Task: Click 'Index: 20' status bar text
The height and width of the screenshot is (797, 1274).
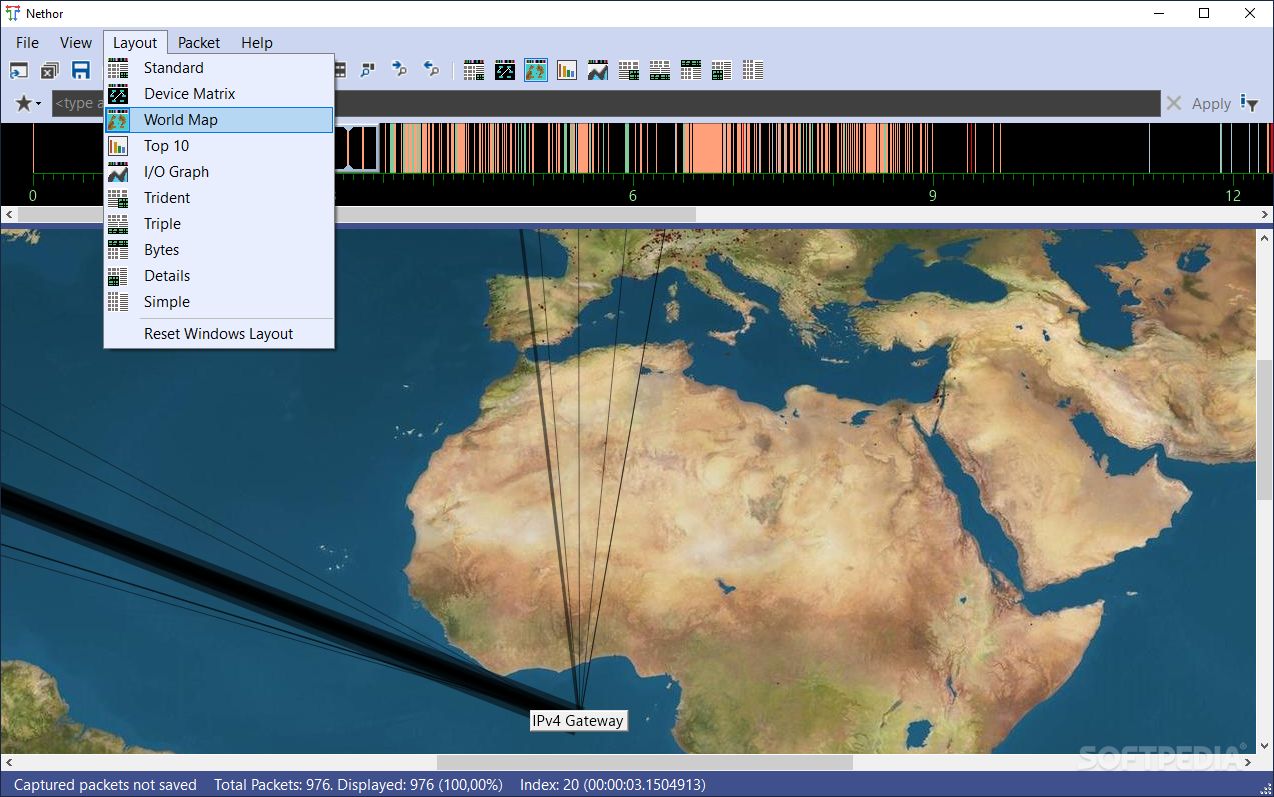Action: [x=613, y=785]
